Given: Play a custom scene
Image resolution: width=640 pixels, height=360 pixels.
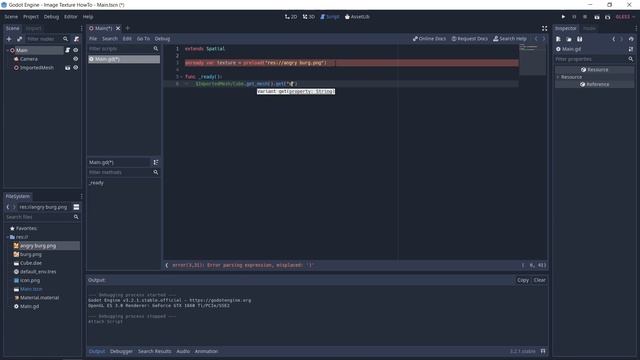Looking at the screenshot, I should point(608,17).
